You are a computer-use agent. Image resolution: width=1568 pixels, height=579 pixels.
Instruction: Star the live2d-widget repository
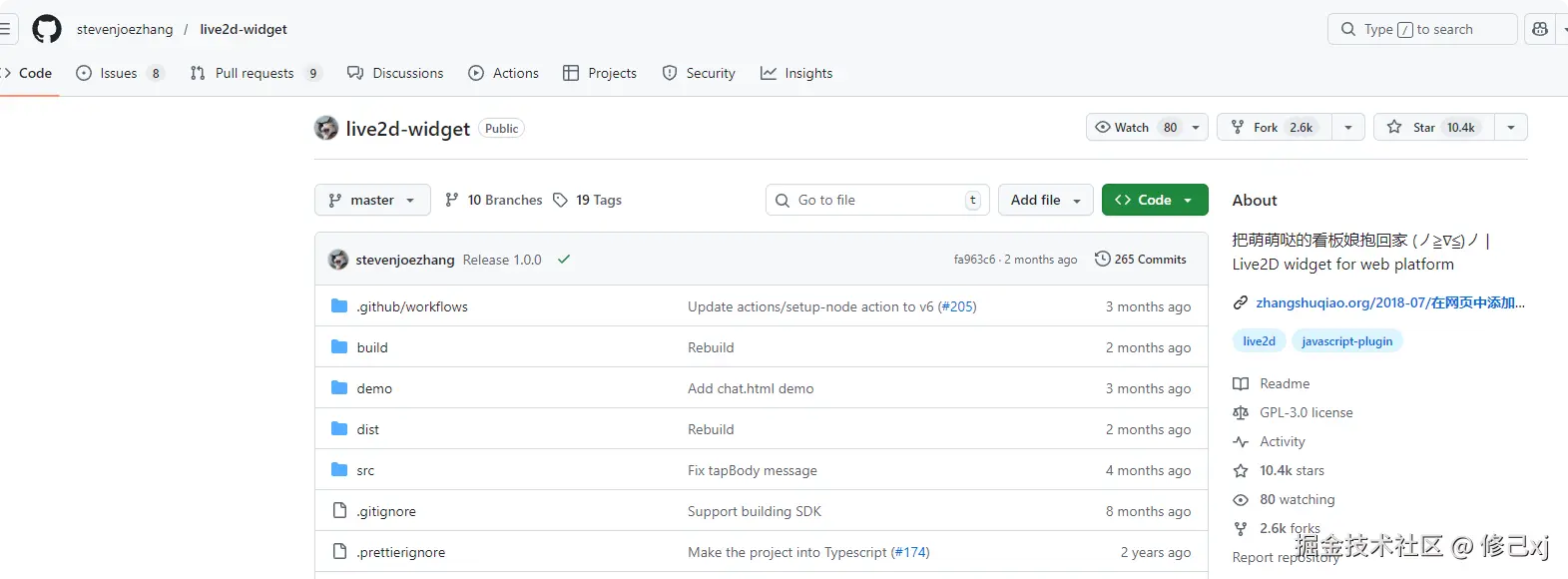[1434, 127]
